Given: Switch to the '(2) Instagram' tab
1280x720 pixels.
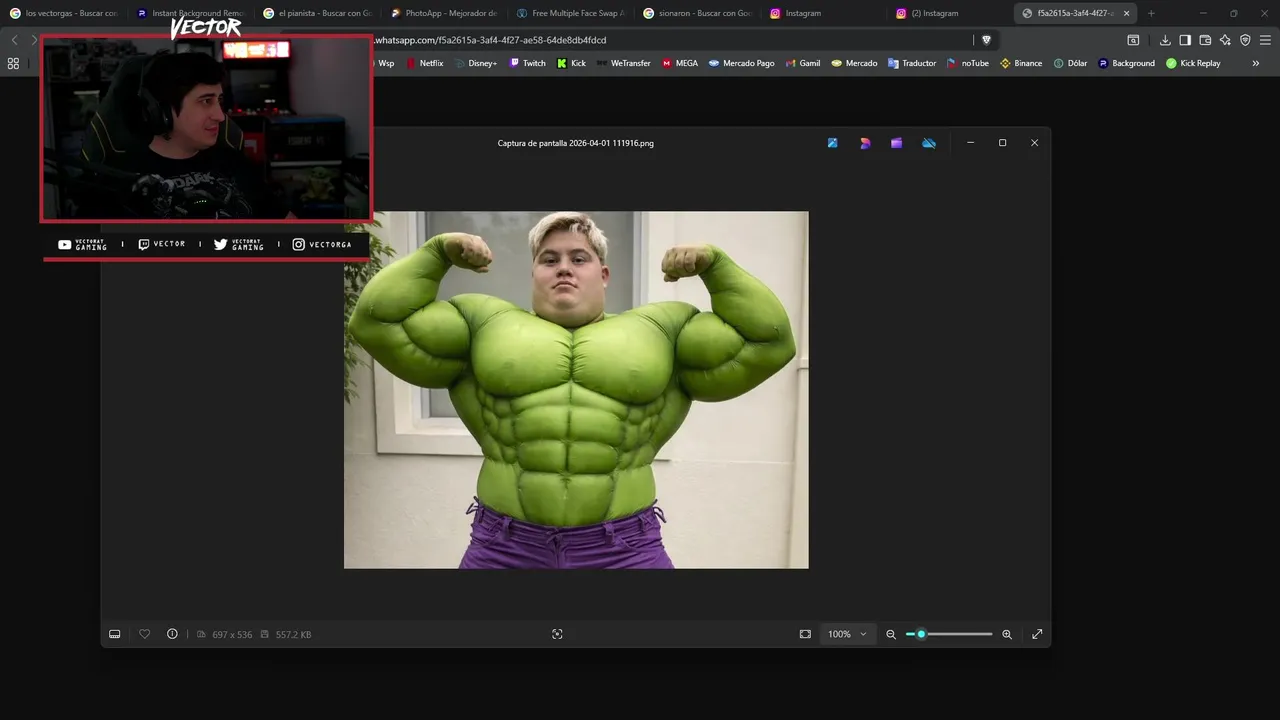Looking at the screenshot, I should click(x=952, y=13).
